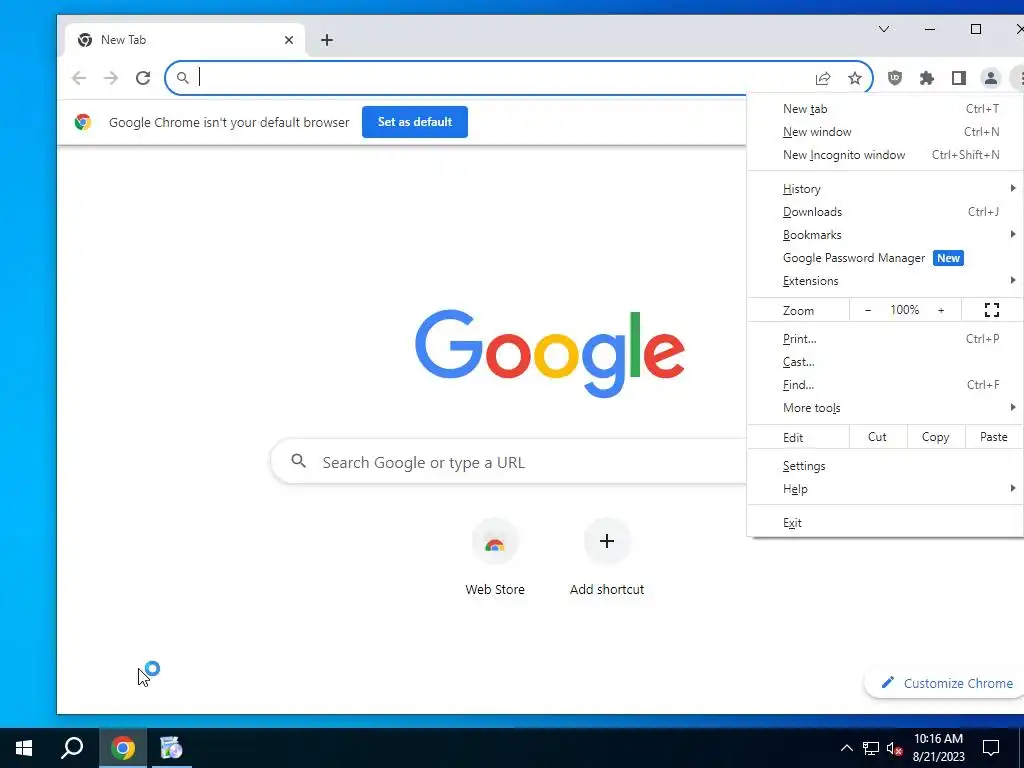Choose Find... from the menu
The height and width of the screenshot is (768, 1024).
(885, 385)
